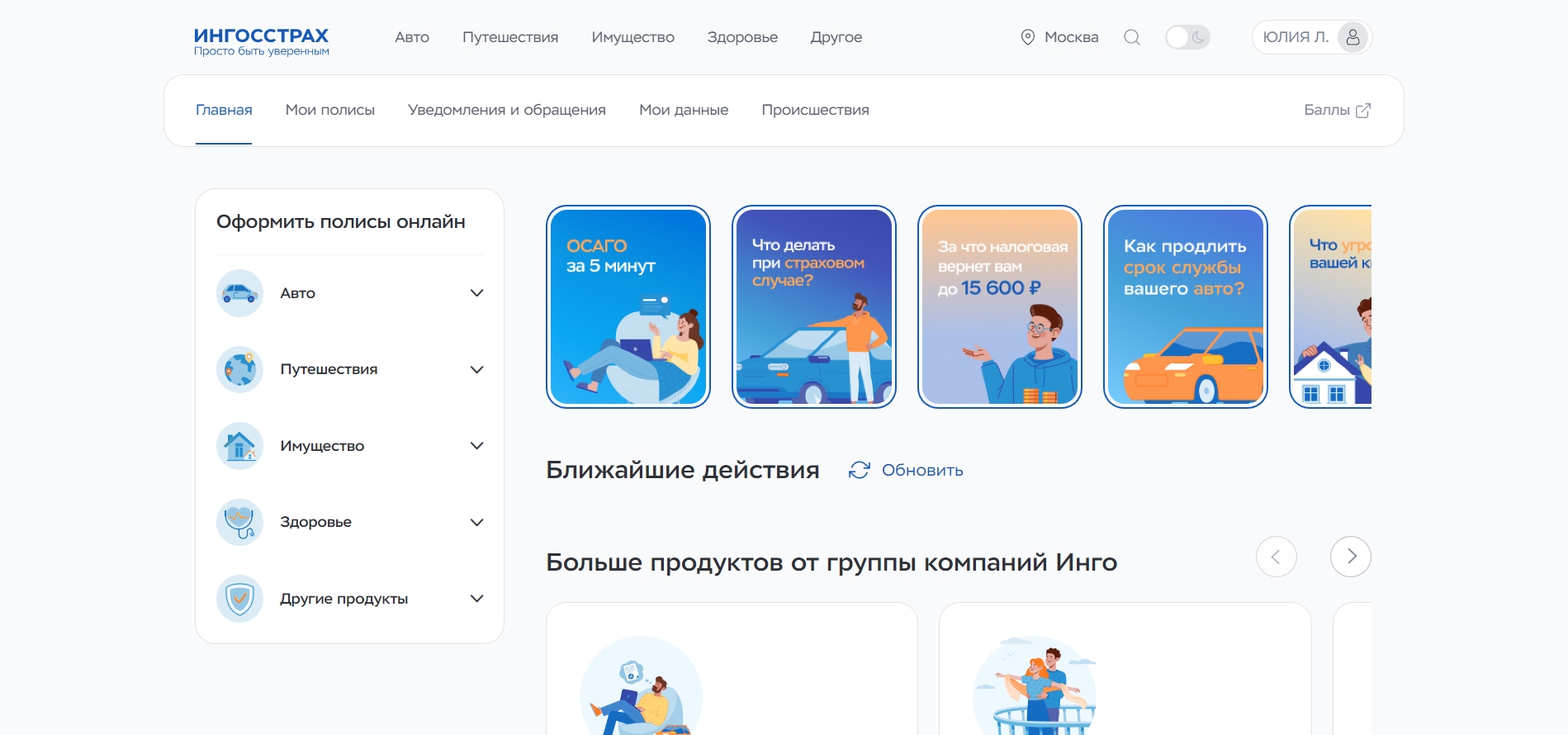Click the Обновить refresh link
This screenshot has width=1568, height=735.
[907, 470]
